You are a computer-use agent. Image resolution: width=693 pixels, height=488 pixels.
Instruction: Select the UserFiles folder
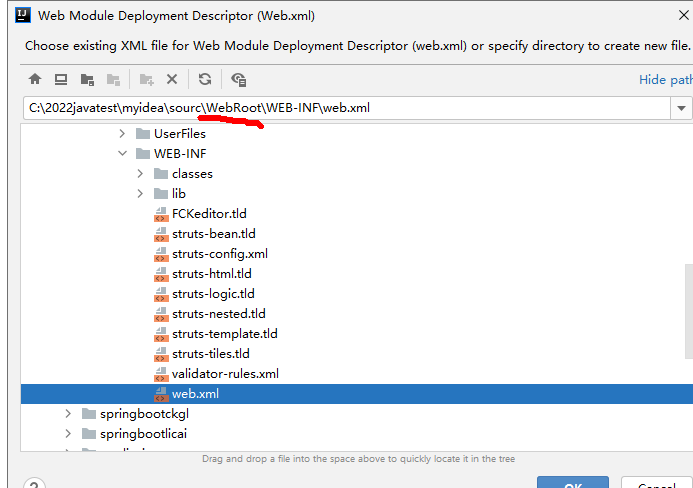179,133
